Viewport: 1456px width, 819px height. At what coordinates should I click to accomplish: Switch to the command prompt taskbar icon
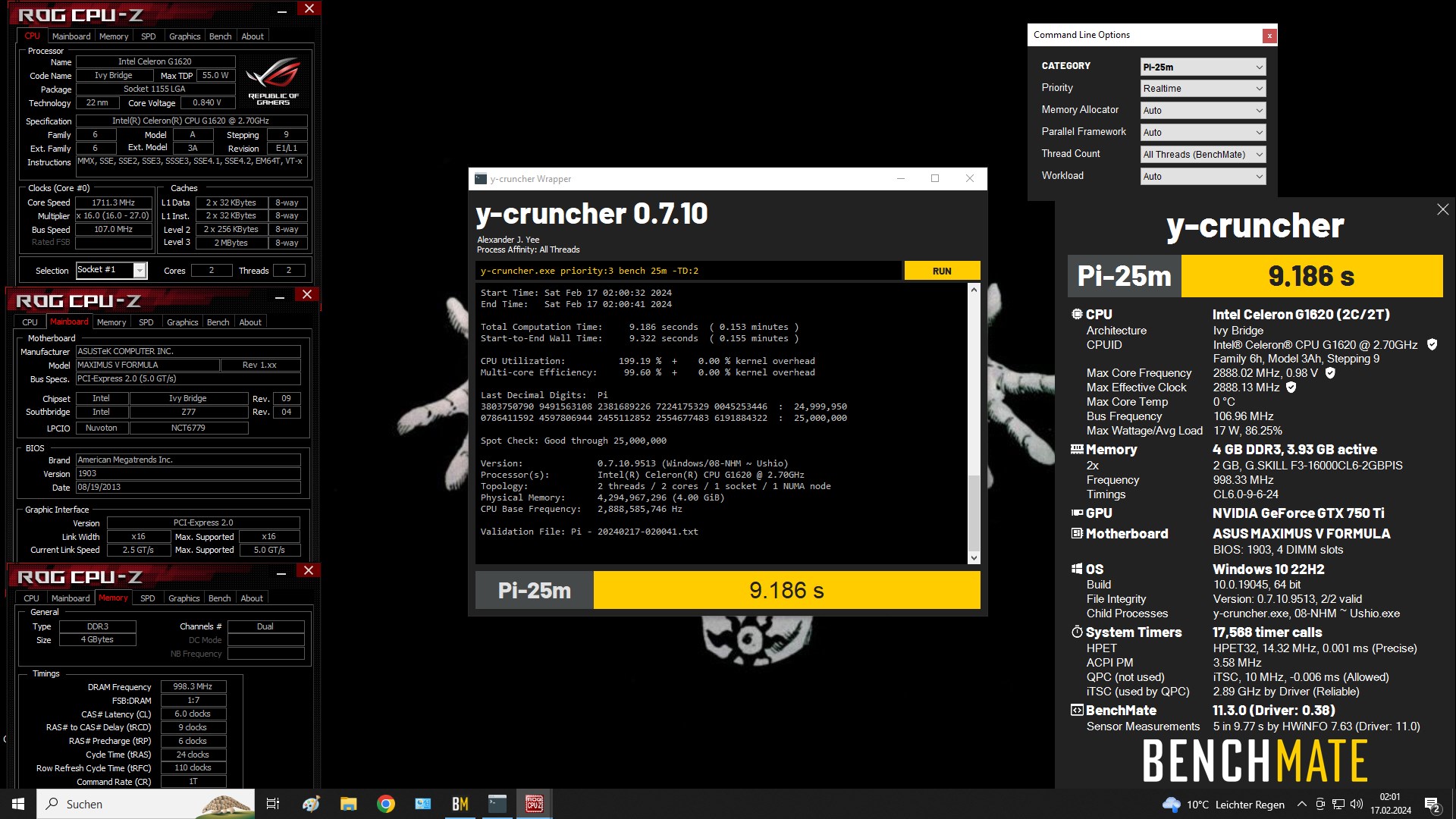(497, 804)
